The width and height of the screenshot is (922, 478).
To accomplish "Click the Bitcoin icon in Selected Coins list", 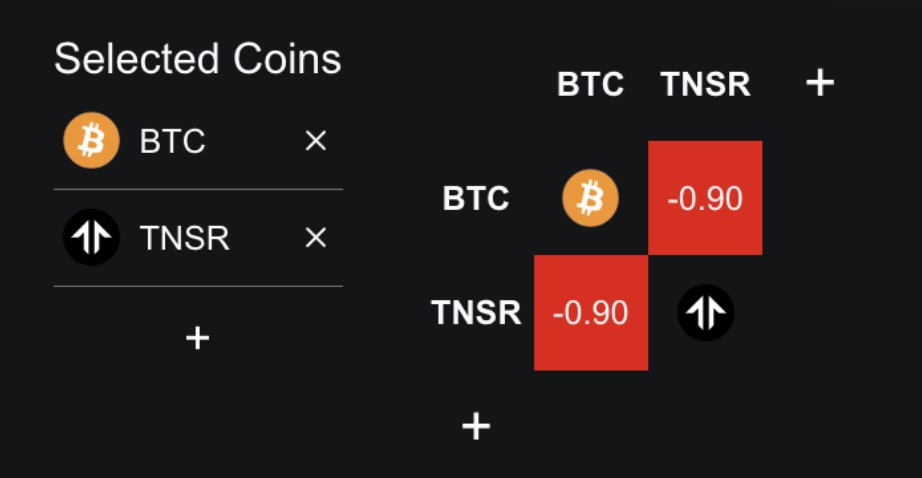I will pos(91,141).
